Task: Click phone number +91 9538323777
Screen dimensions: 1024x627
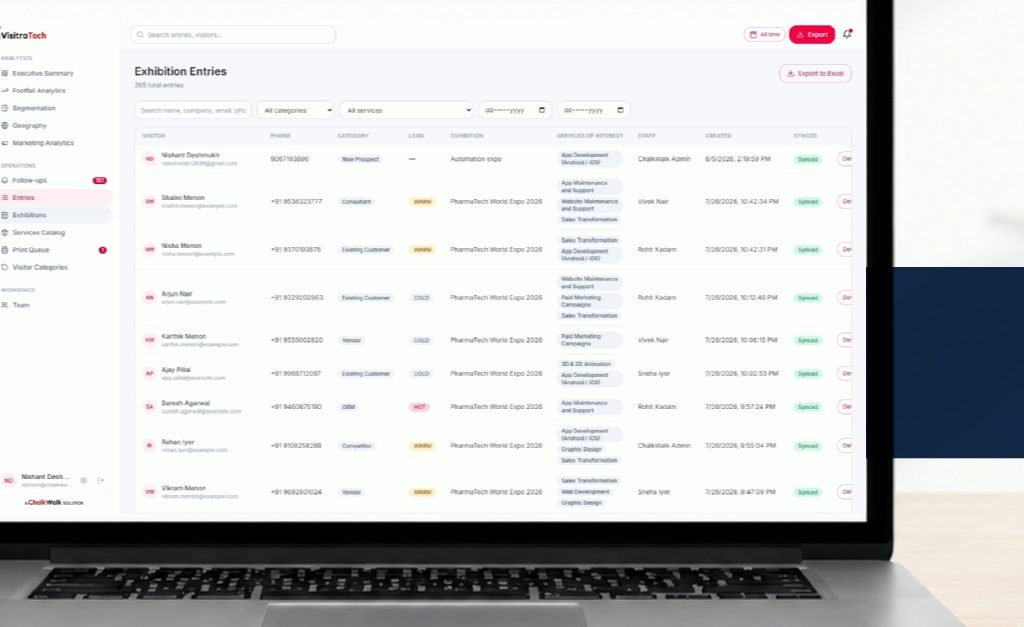Action: pos(296,201)
